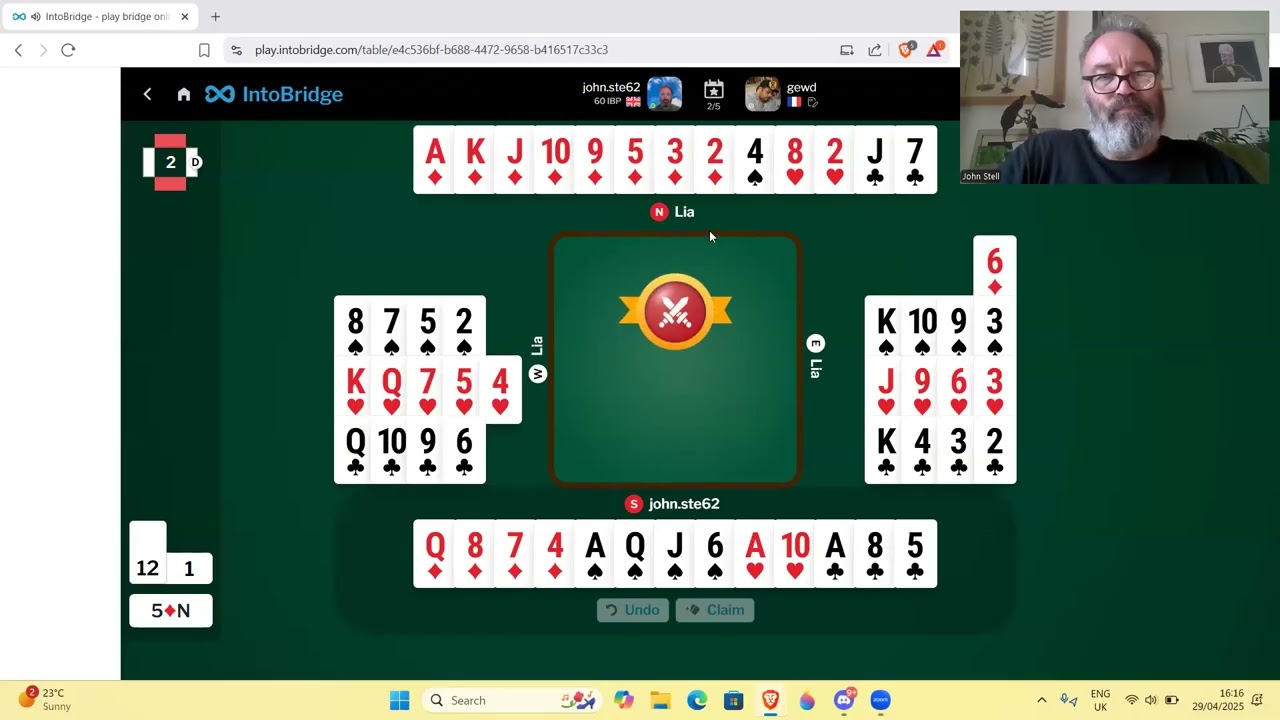
Task: Open Microsoft Store from the taskbar
Action: (734, 700)
